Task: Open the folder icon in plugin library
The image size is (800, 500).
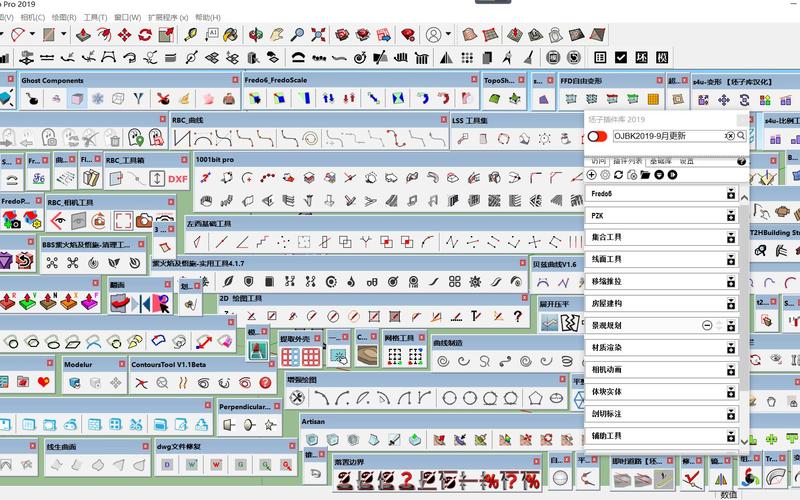Action: pos(646,174)
